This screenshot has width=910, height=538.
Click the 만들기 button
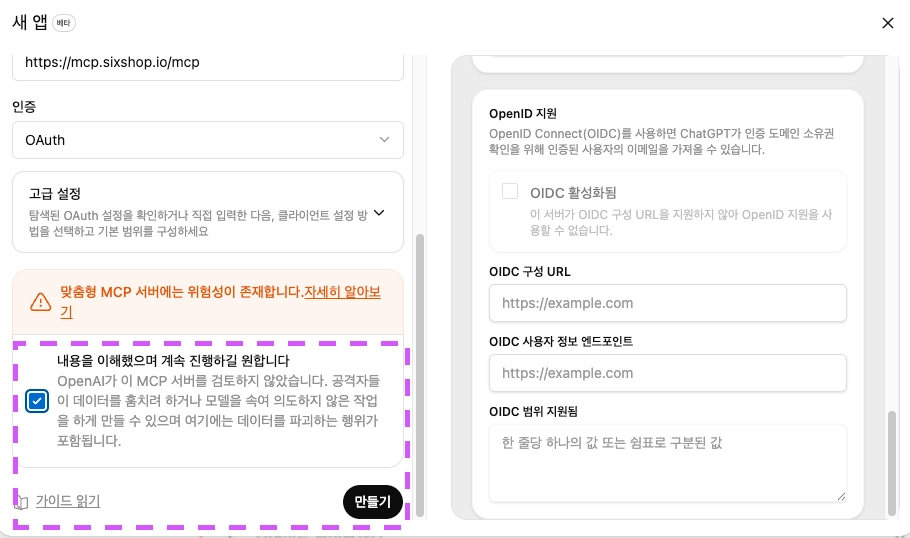tap(373, 502)
